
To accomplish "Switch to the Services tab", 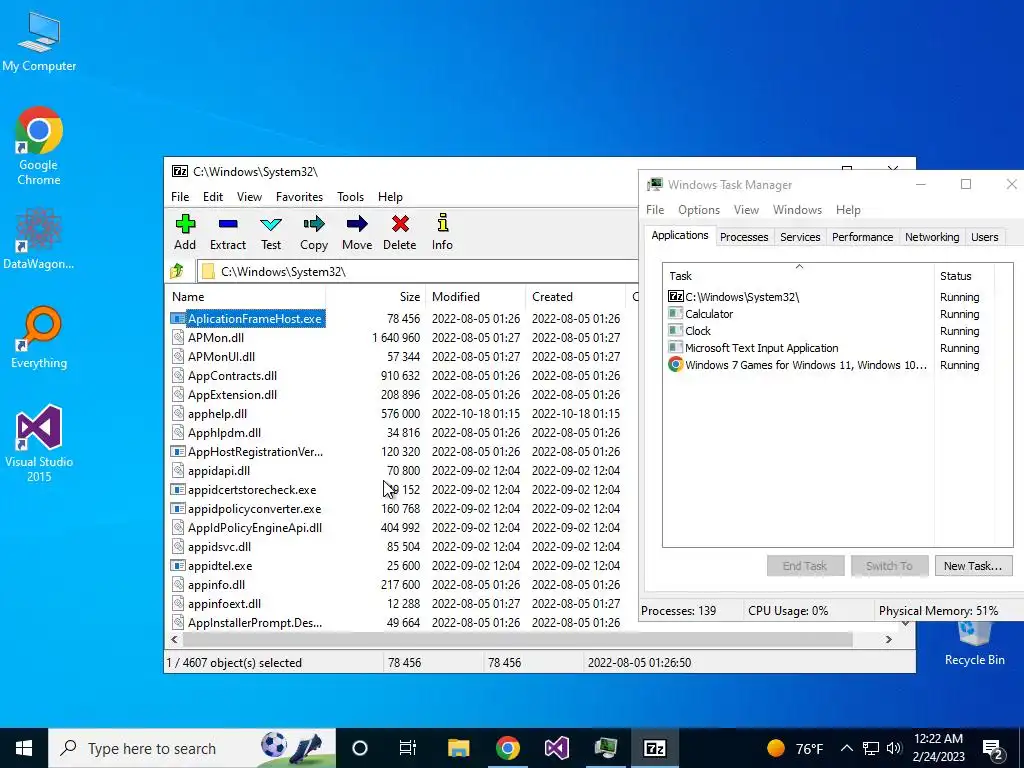I will click(800, 237).
